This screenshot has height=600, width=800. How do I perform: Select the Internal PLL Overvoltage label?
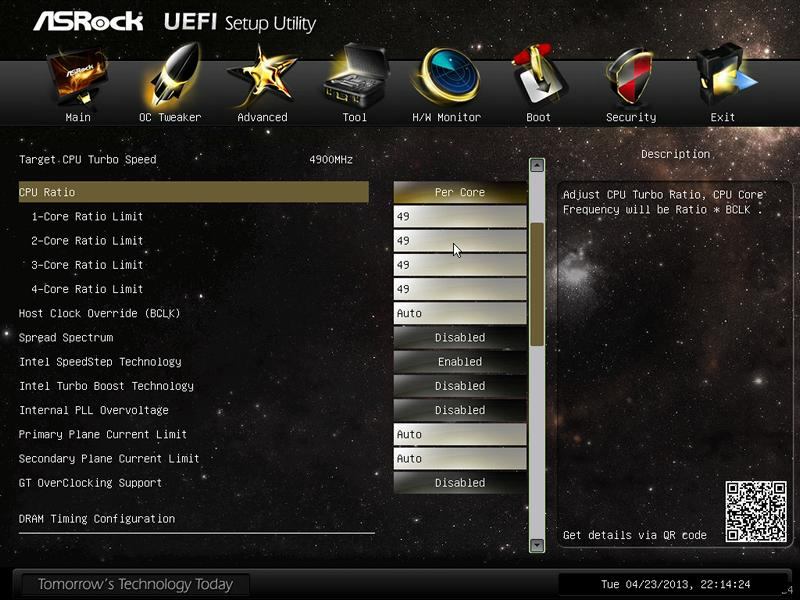93,410
